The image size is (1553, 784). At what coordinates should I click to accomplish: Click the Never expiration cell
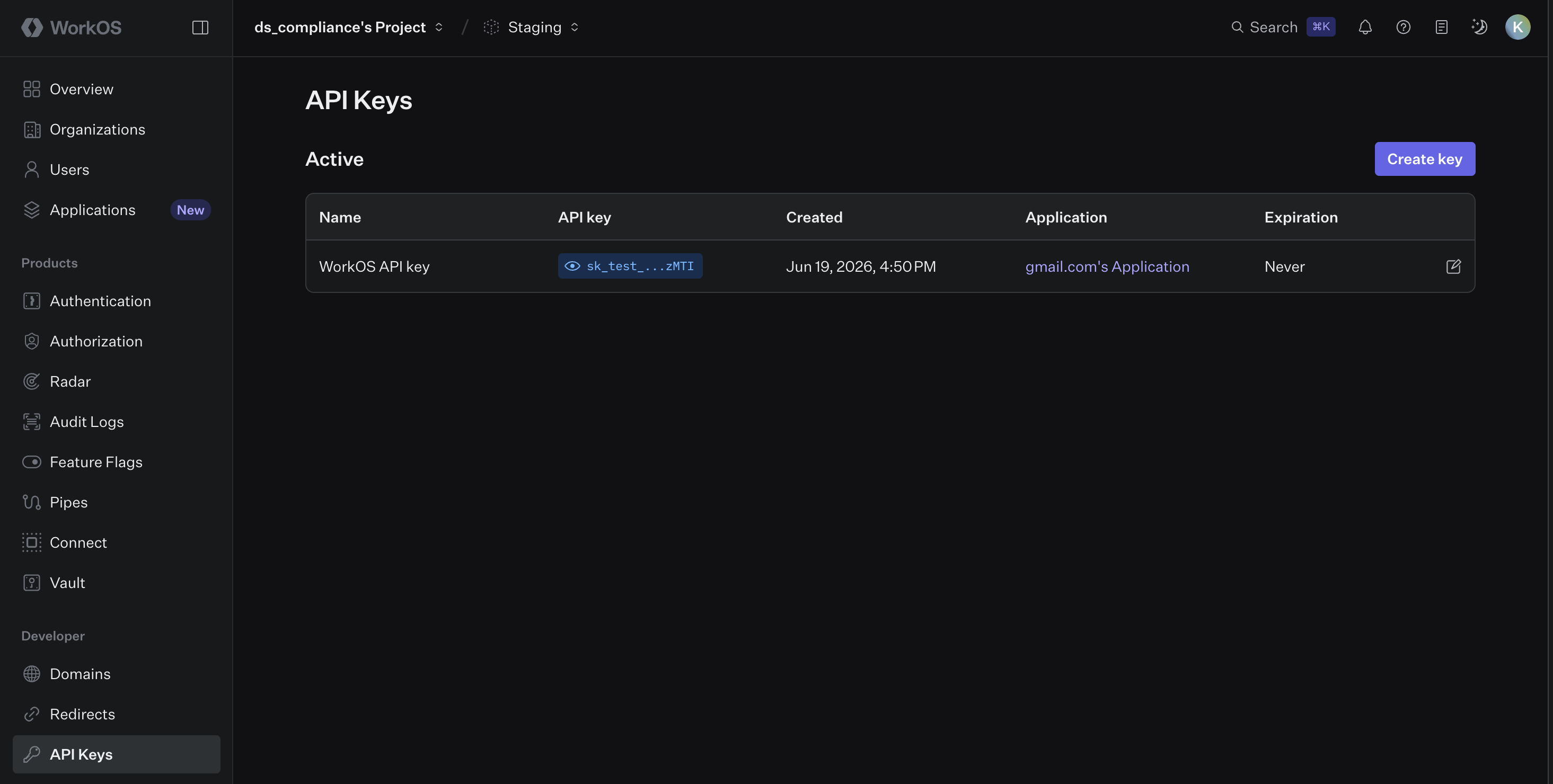click(1284, 266)
